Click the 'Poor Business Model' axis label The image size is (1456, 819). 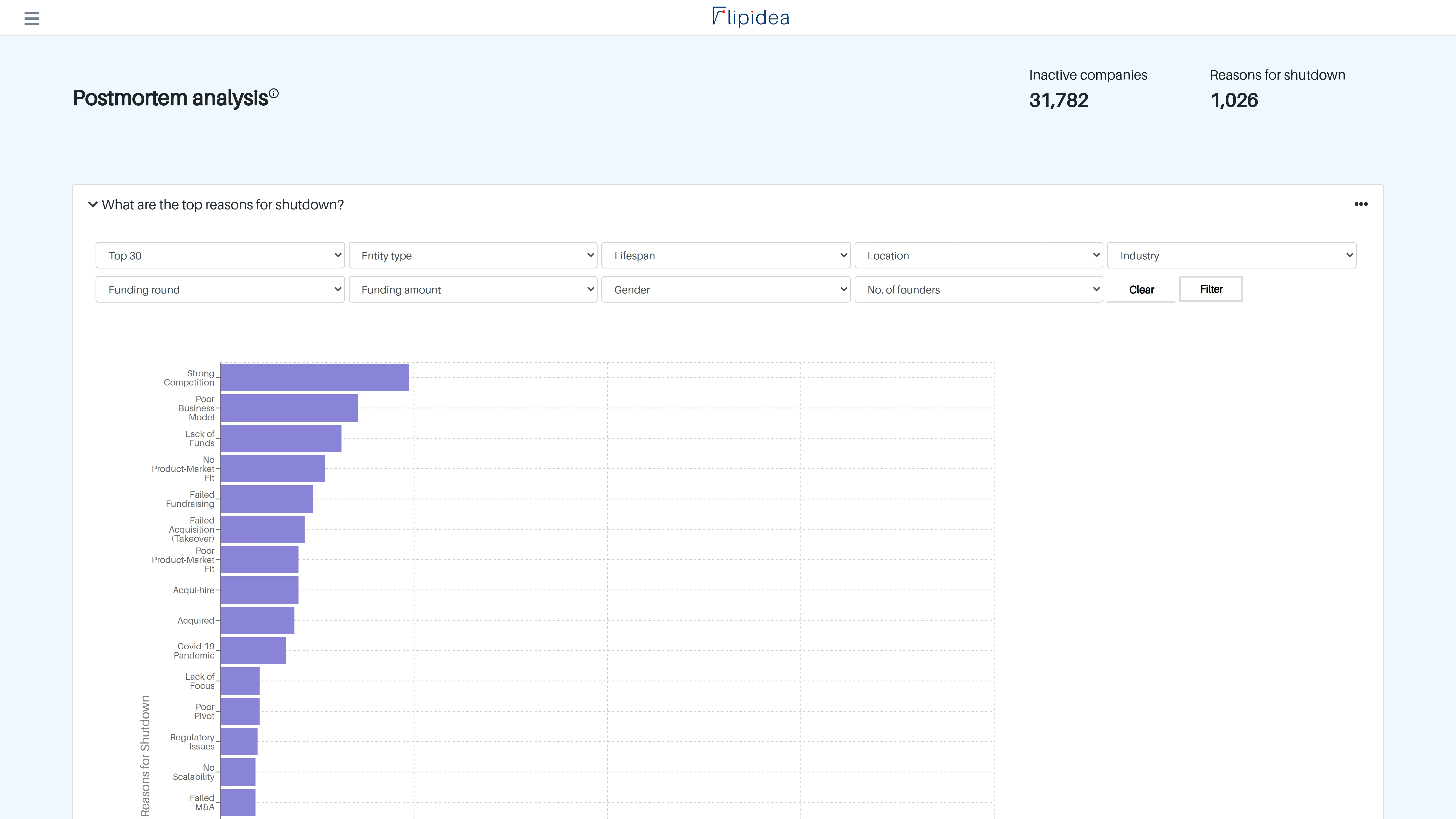tap(197, 408)
